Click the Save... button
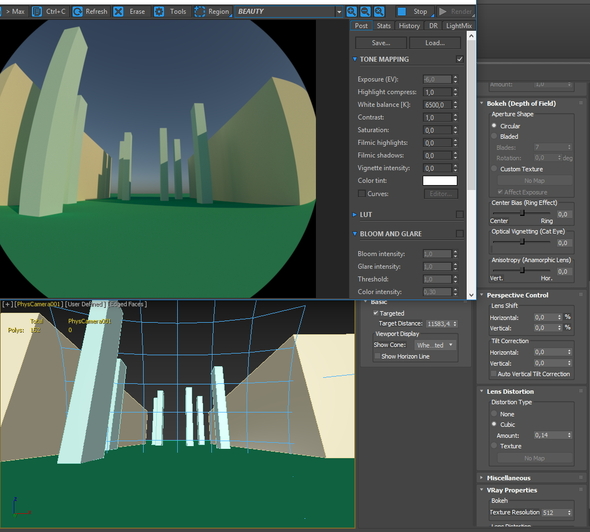This screenshot has height=532, width=590. [381, 43]
